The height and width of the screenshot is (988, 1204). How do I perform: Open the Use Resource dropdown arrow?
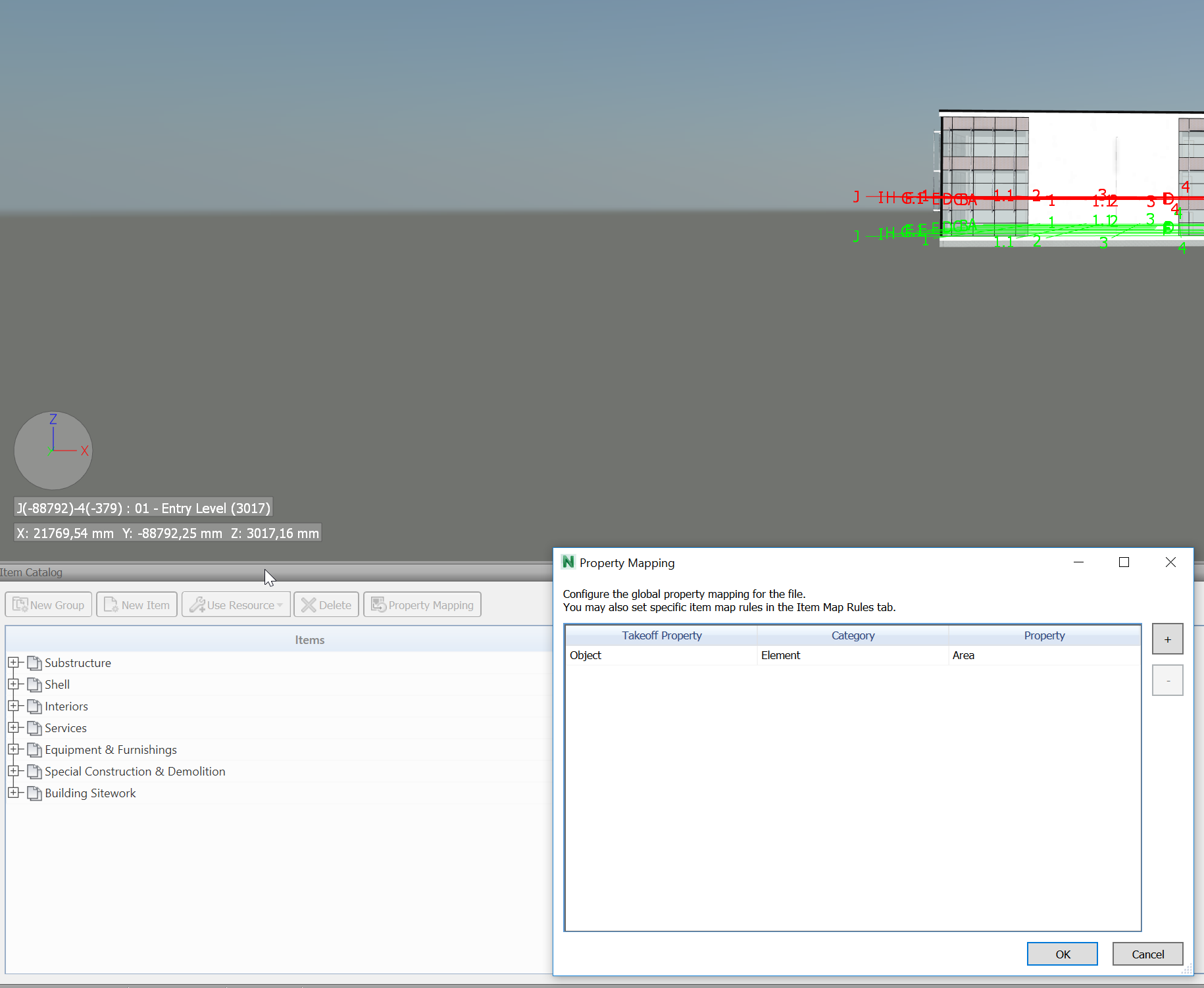pos(281,605)
